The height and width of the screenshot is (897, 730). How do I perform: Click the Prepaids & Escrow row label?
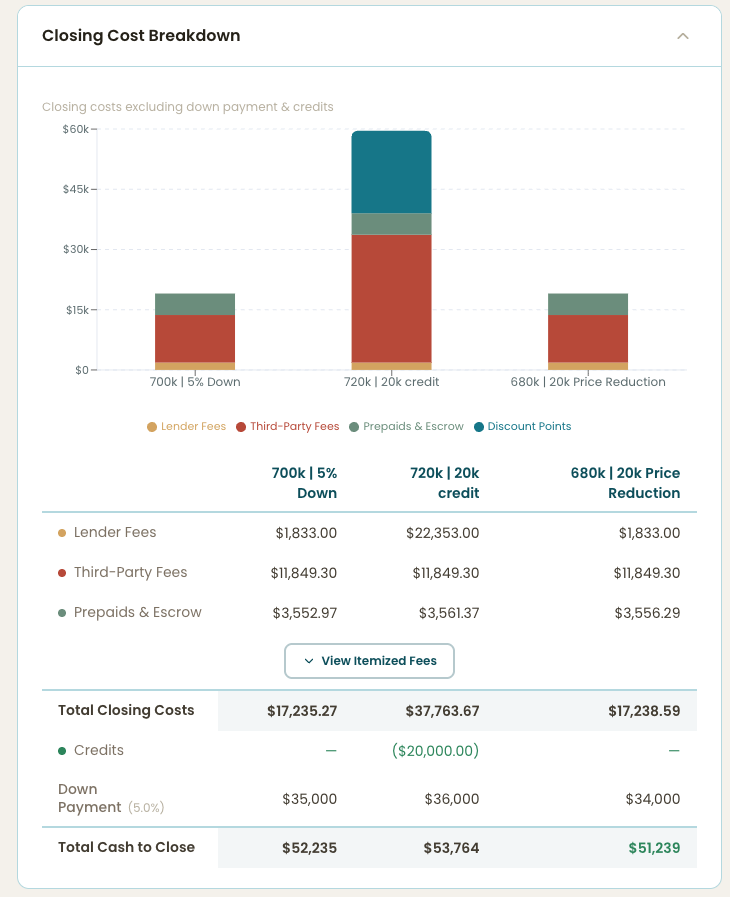pyautogui.click(x=138, y=613)
